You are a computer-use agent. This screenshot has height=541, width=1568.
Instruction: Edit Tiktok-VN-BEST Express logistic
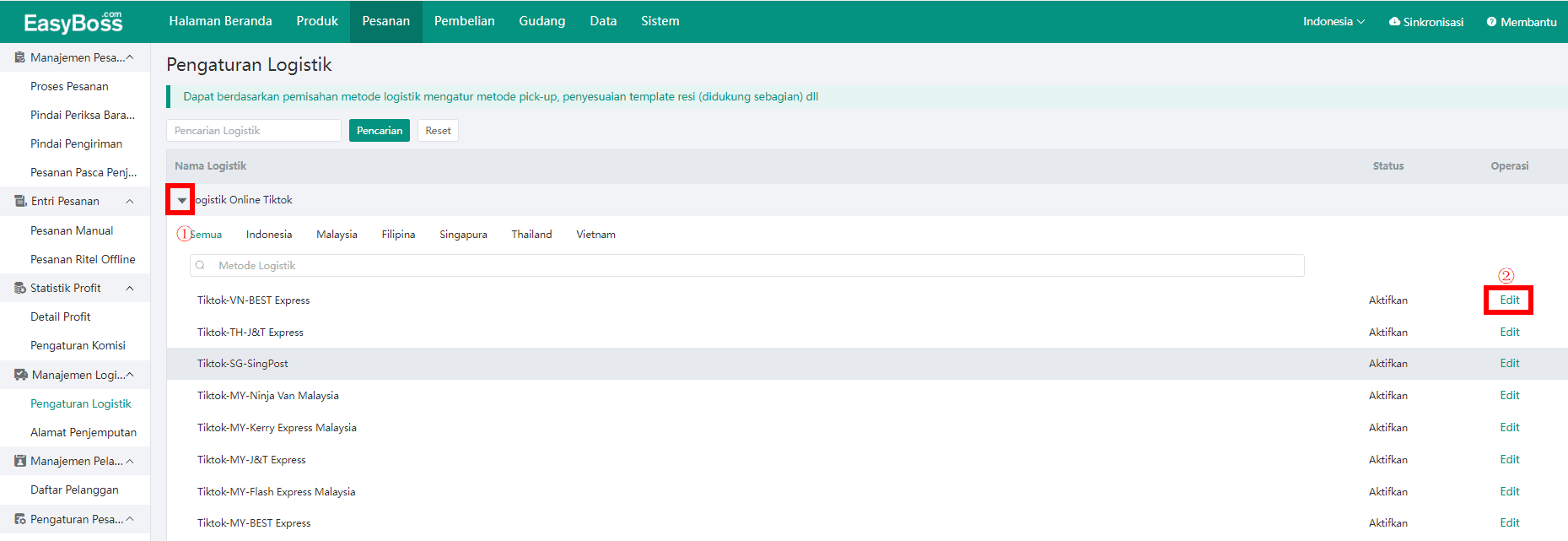1510,300
